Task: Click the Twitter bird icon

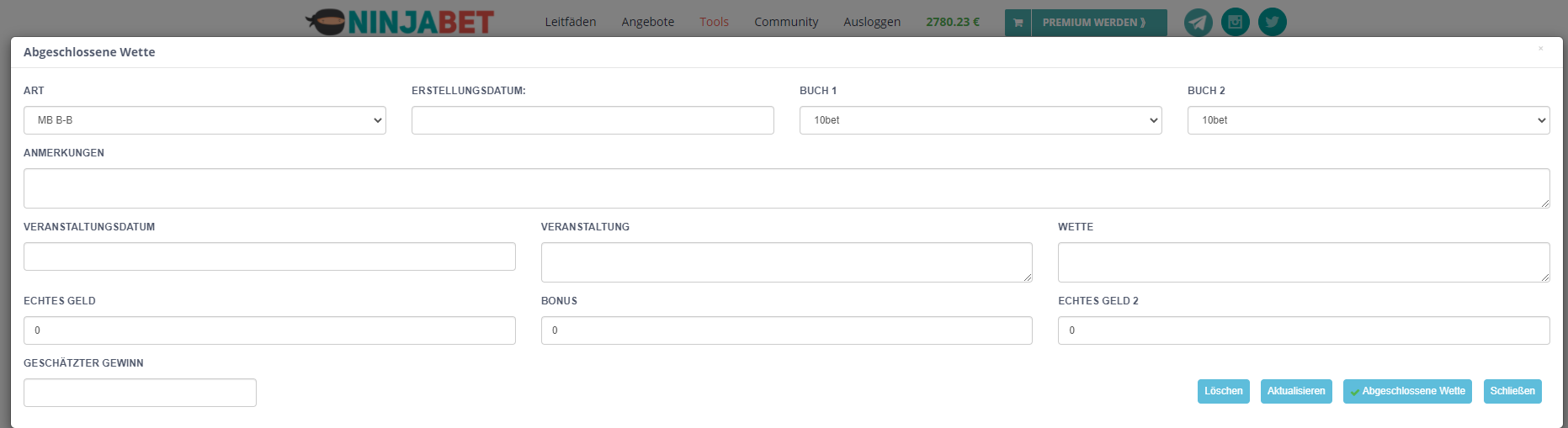Action: pyautogui.click(x=1272, y=22)
